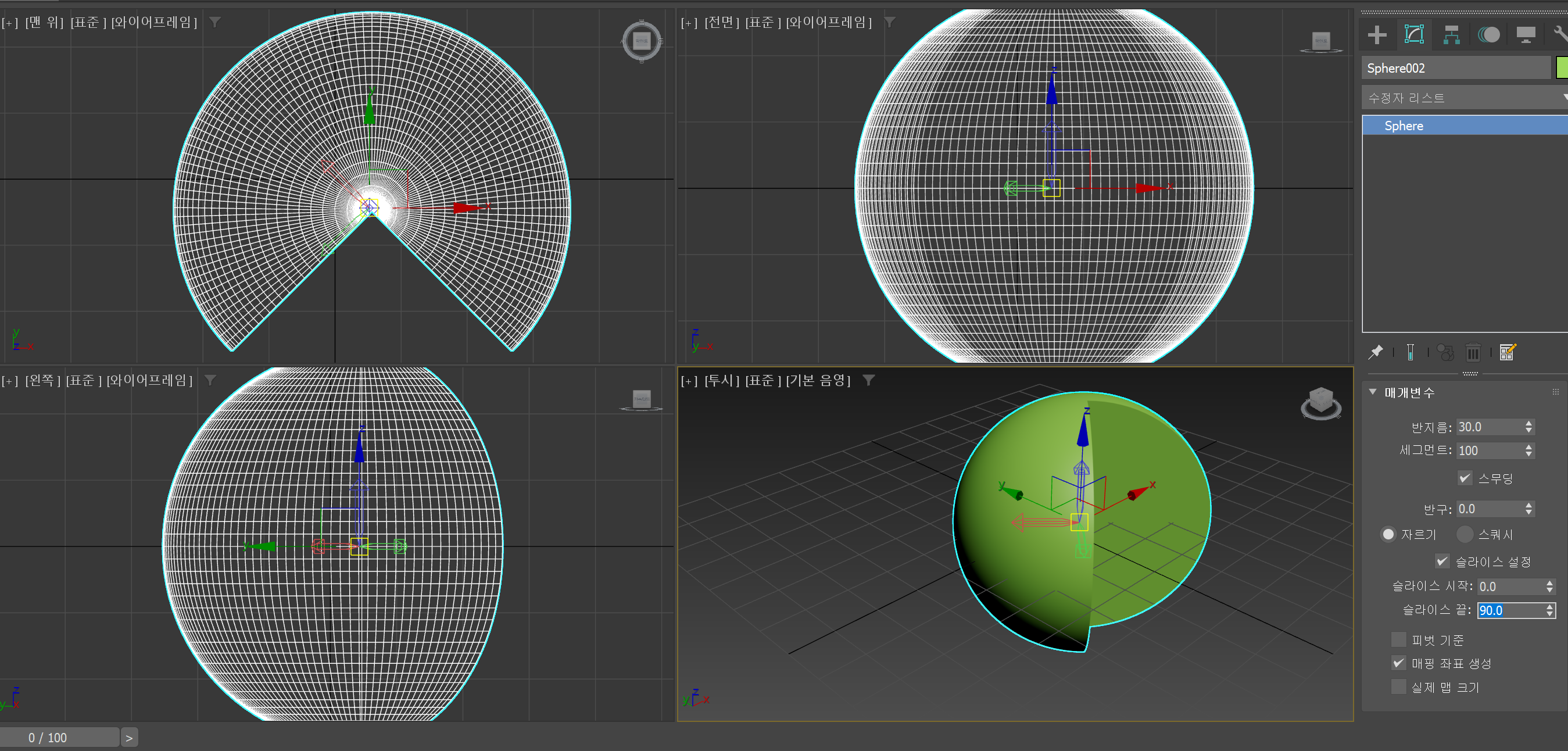Click the 슬라이스 시작 spinner arrows
Image resolution: width=1568 pixels, height=751 pixels.
click(x=1550, y=587)
